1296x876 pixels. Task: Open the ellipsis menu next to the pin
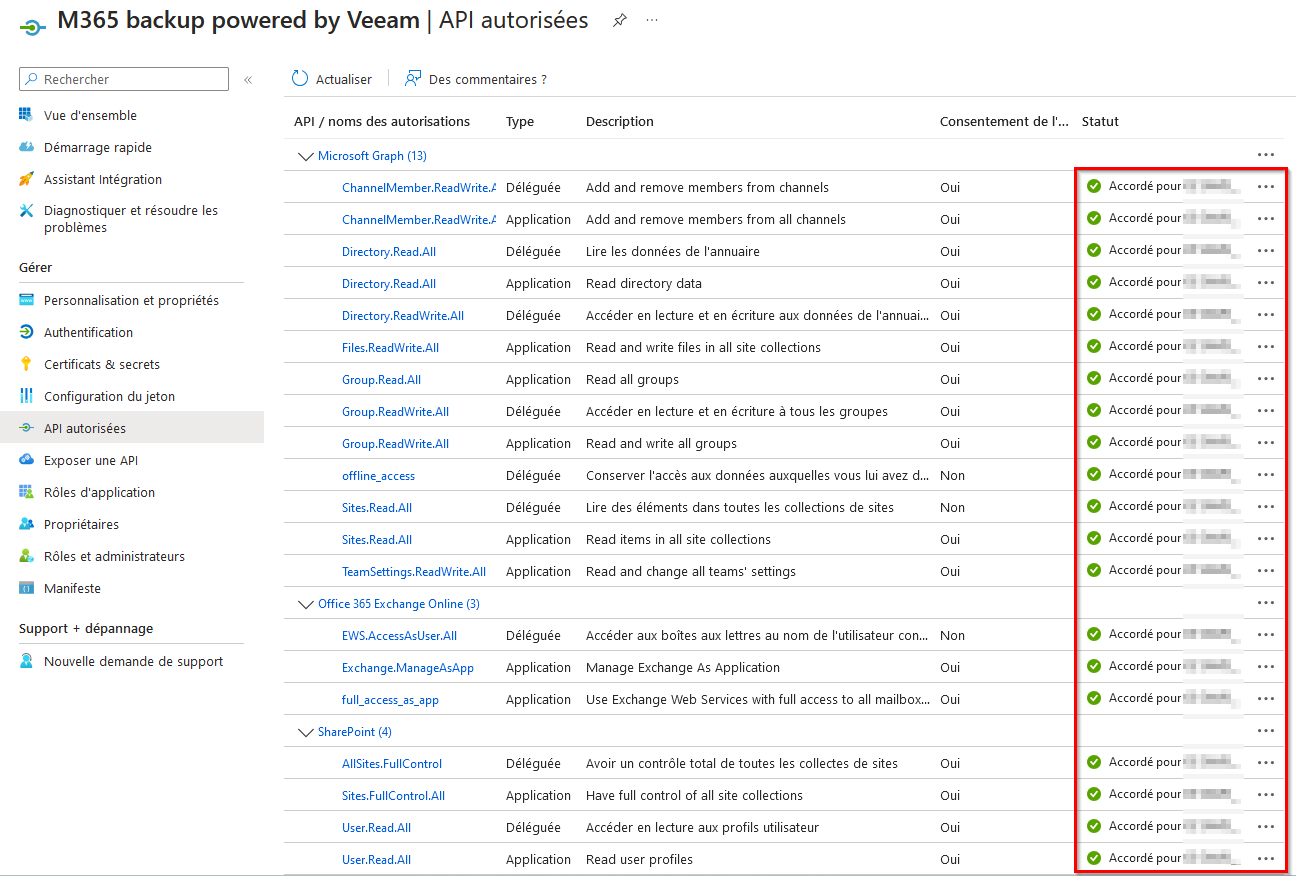point(652,21)
